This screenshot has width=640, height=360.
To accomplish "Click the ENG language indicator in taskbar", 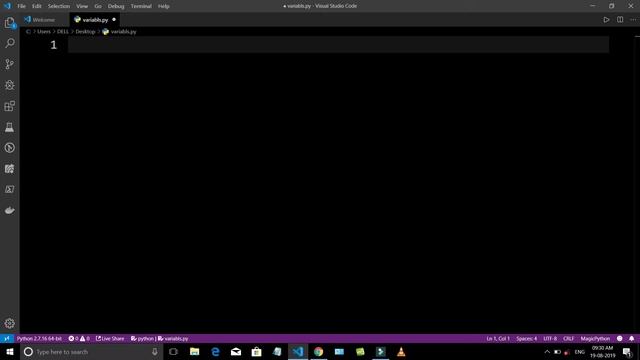I will point(580,351).
